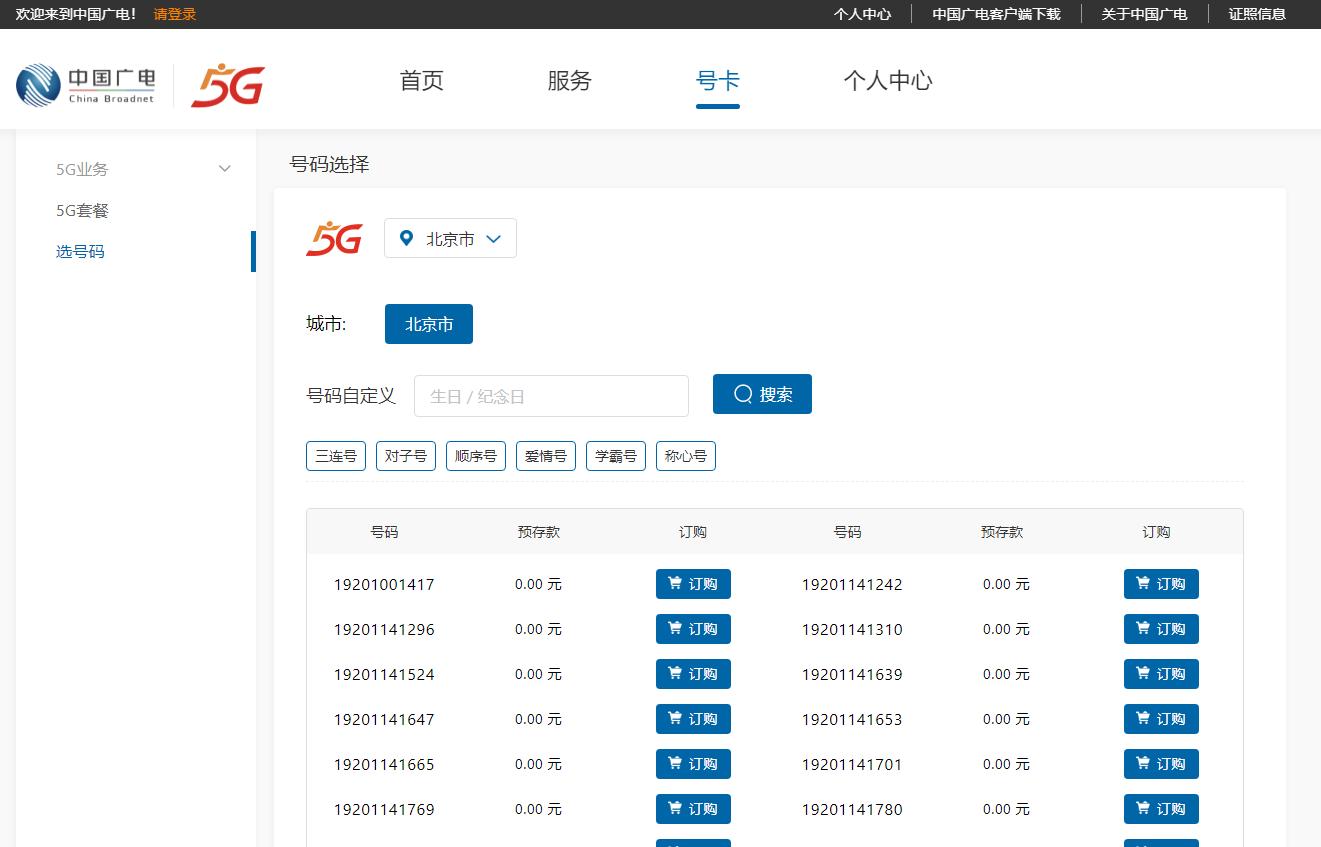Toggle the 三连号 number filter
Viewport: 1321px width, 847px height.
click(x=335, y=455)
